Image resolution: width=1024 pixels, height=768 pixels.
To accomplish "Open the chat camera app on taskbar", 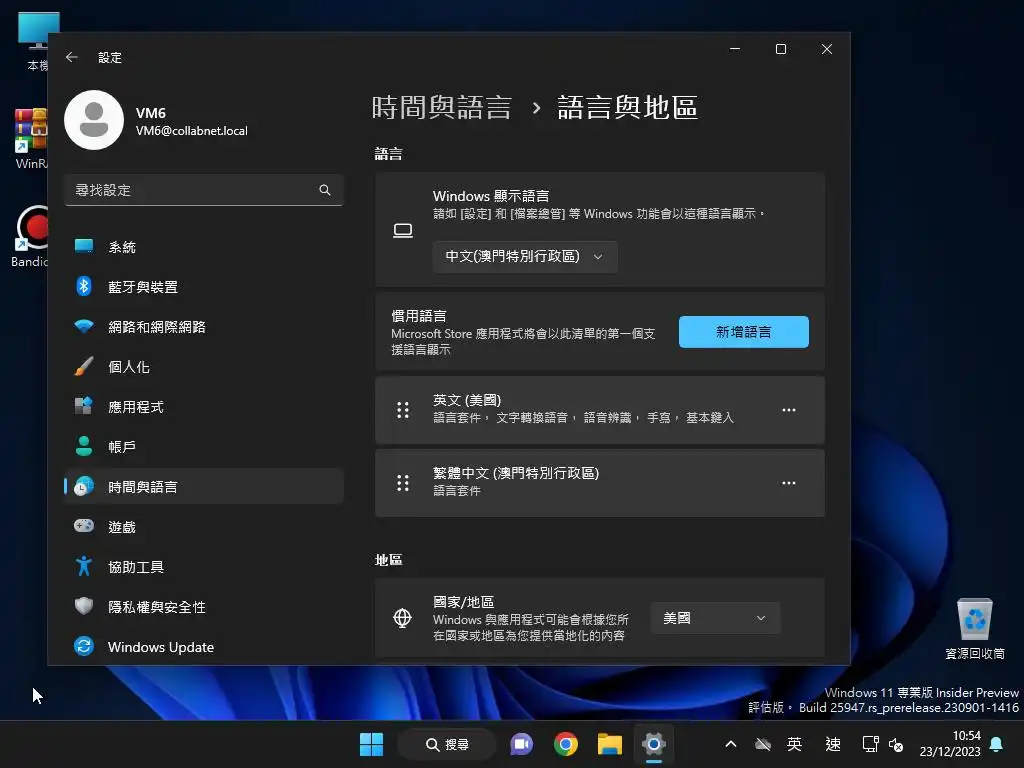I will point(521,744).
